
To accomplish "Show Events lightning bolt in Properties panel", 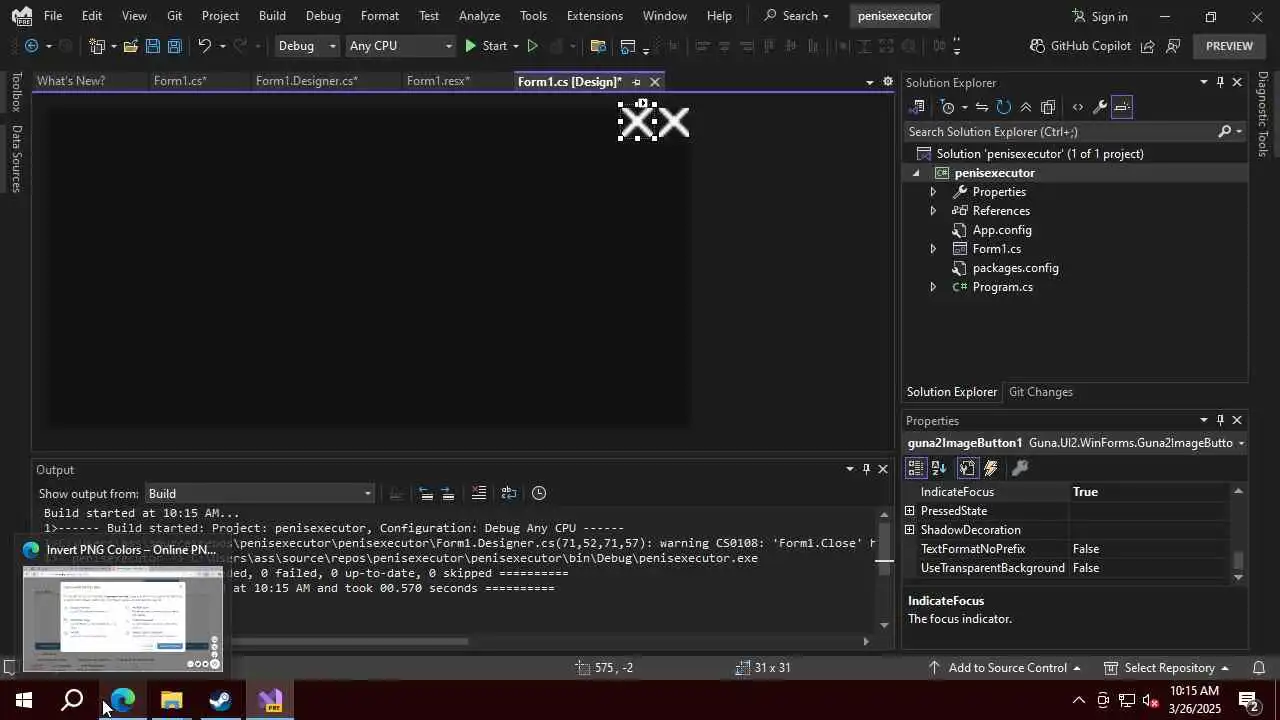I will [x=991, y=468].
